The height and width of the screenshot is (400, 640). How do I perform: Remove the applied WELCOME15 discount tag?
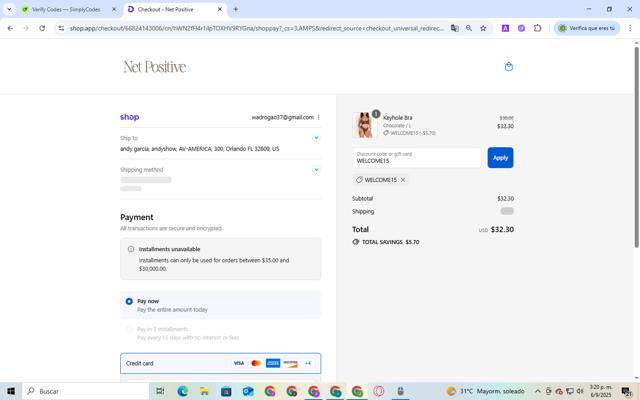[x=403, y=180]
